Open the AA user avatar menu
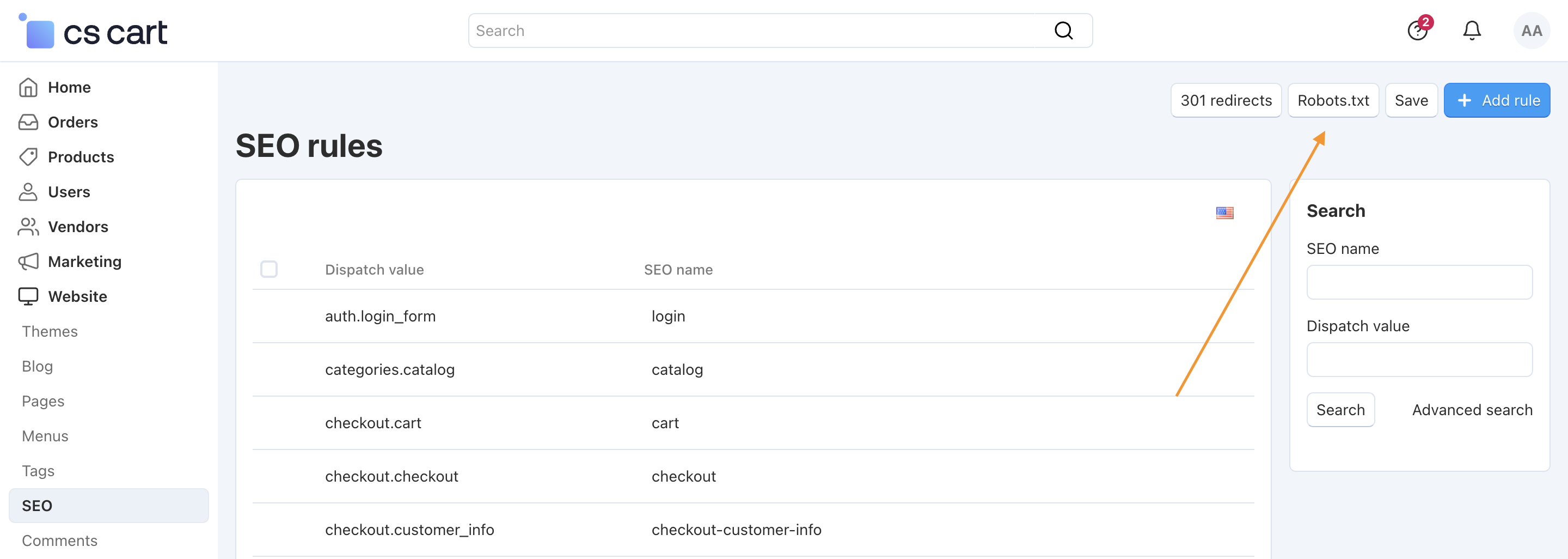The image size is (1568, 559). [1532, 31]
